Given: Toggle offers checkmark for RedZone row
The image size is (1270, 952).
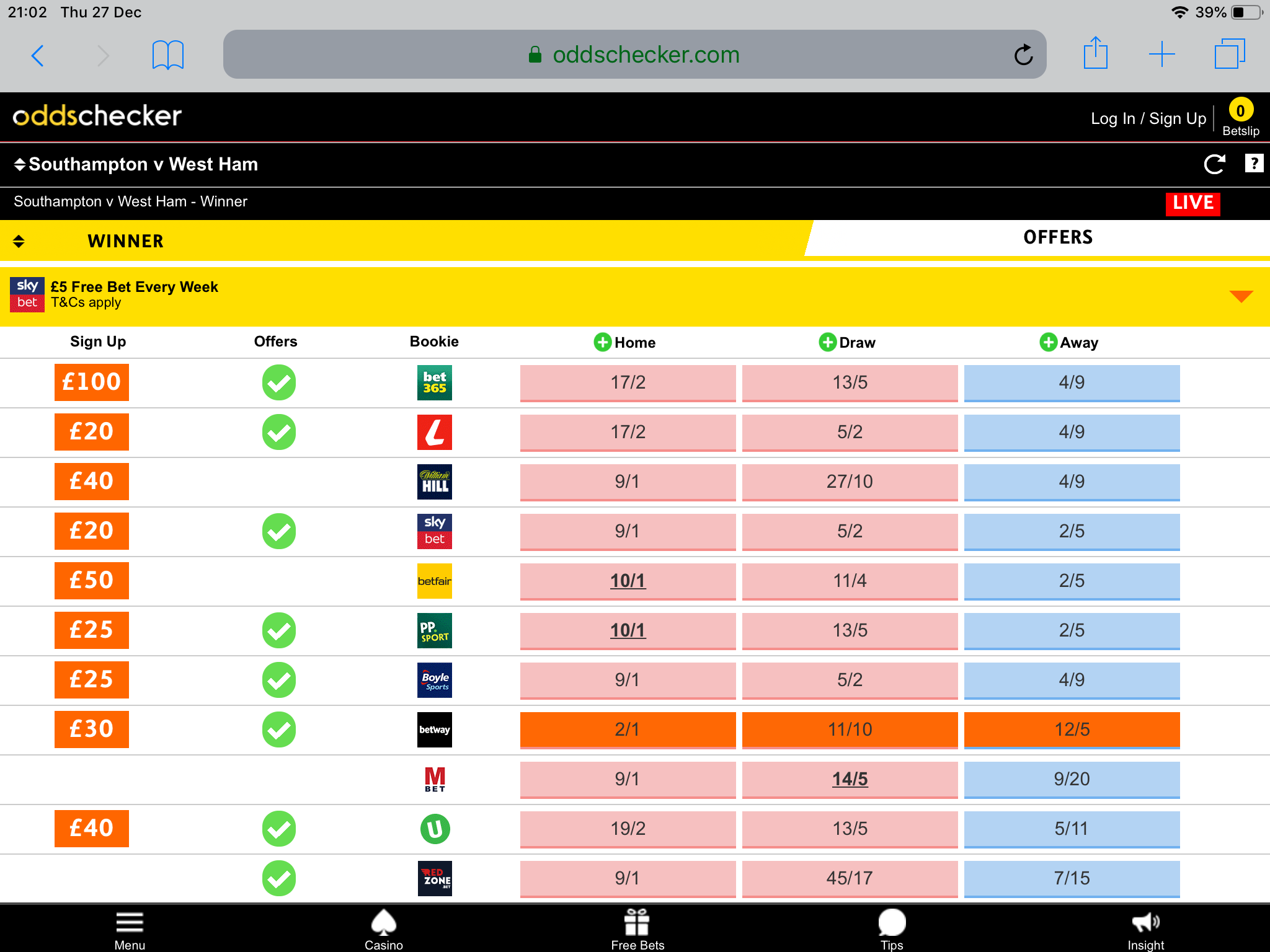Looking at the screenshot, I should pos(279,878).
